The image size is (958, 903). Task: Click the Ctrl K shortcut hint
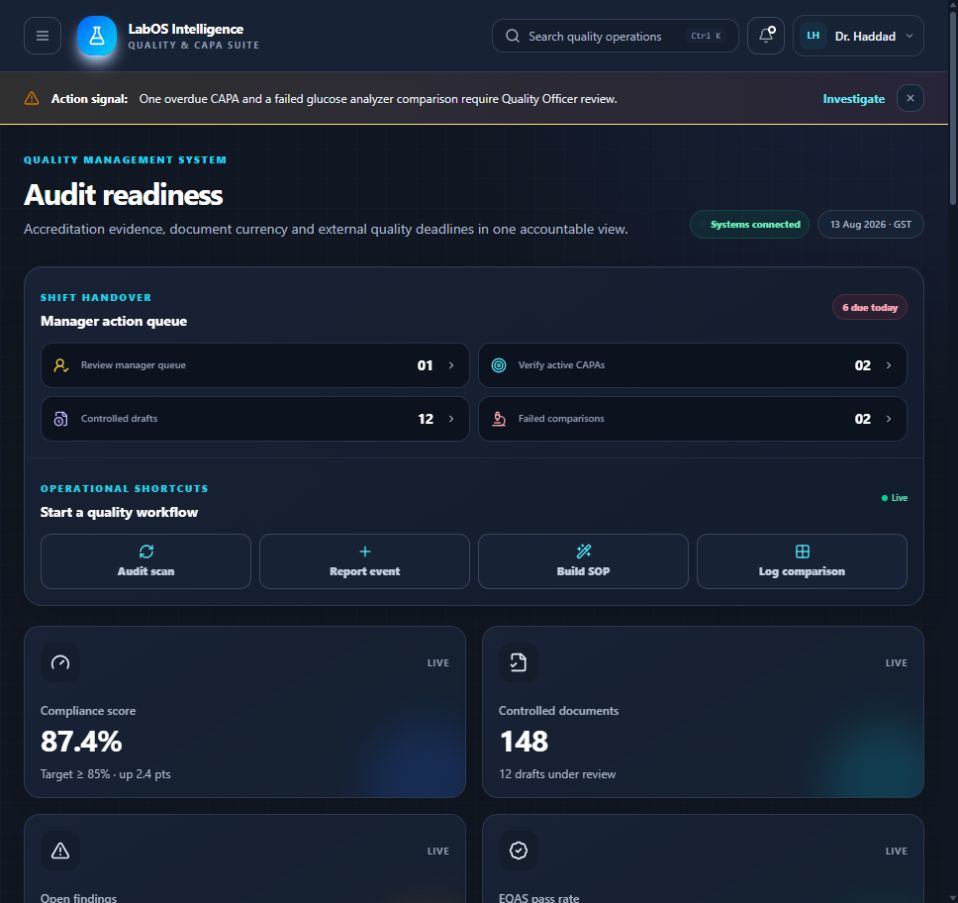pos(706,36)
